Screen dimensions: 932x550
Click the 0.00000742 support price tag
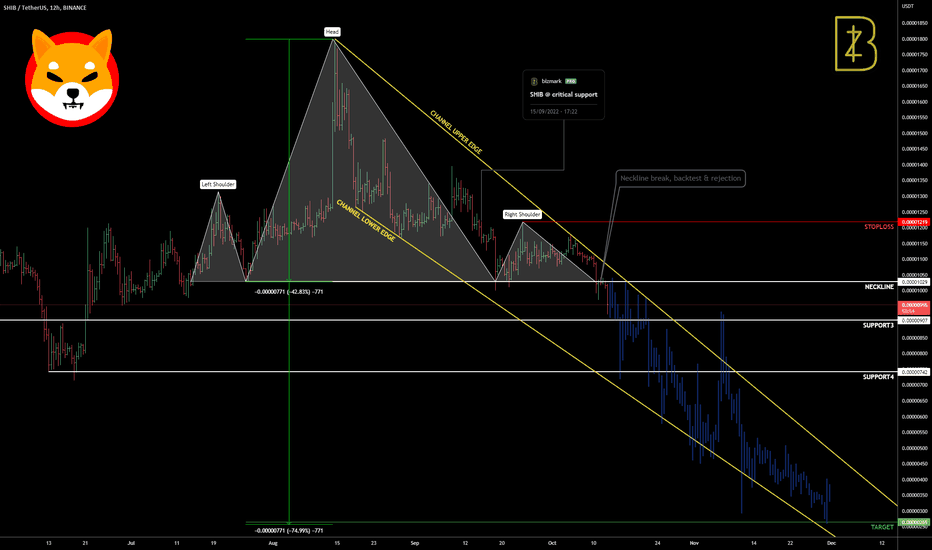[914, 372]
